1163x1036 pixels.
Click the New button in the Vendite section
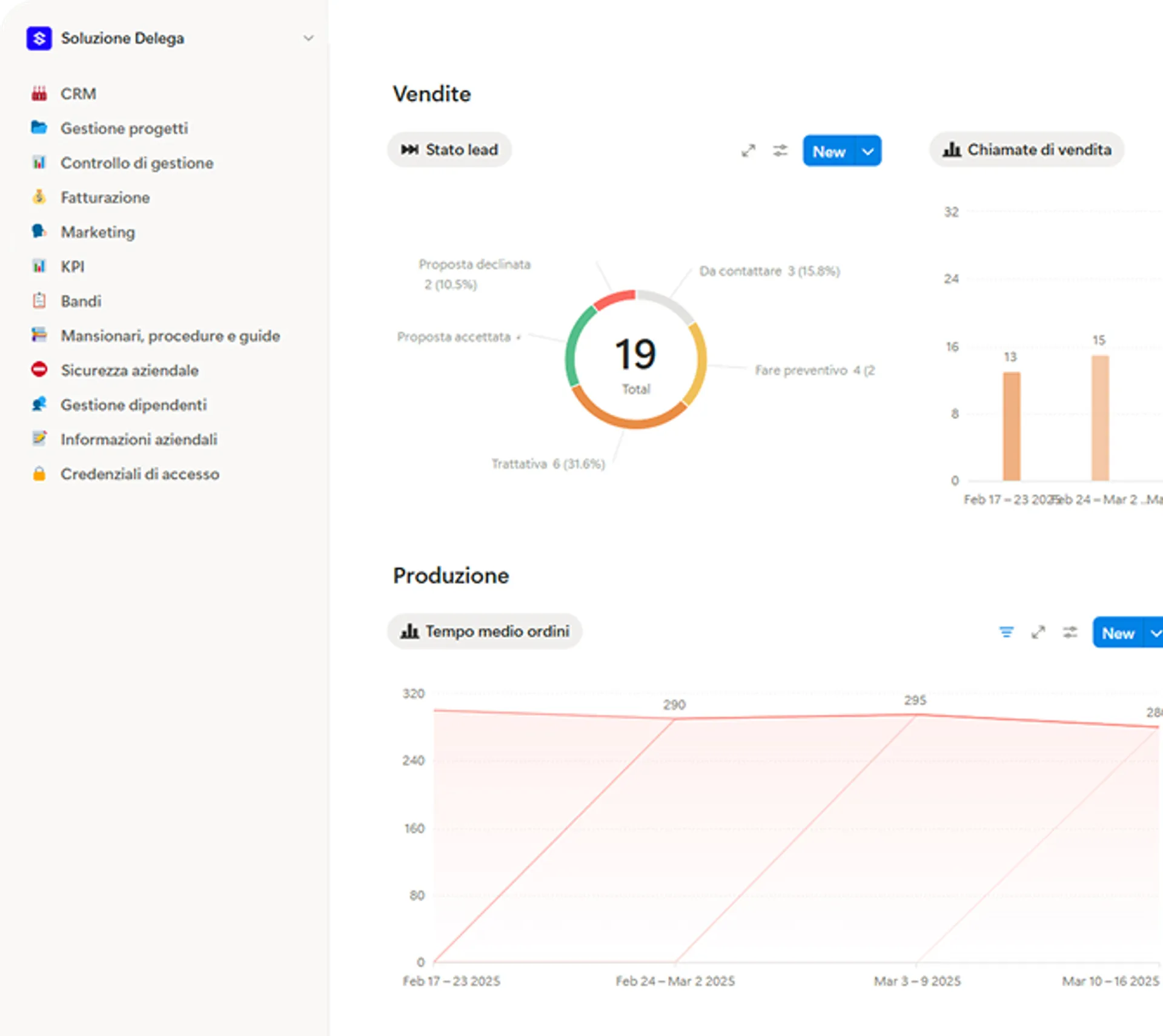[829, 151]
